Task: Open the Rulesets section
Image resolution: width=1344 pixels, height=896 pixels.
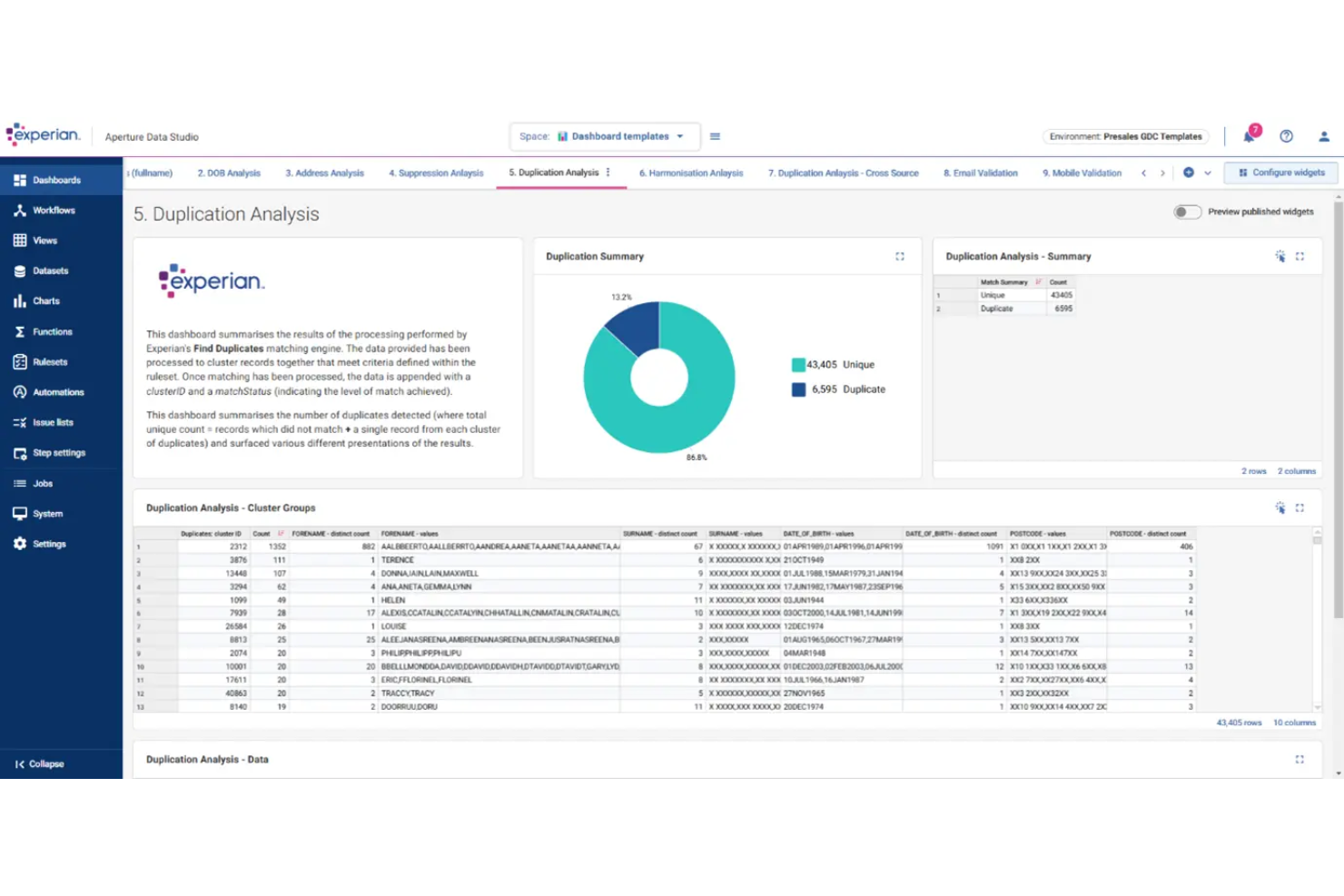Action: [x=51, y=361]
